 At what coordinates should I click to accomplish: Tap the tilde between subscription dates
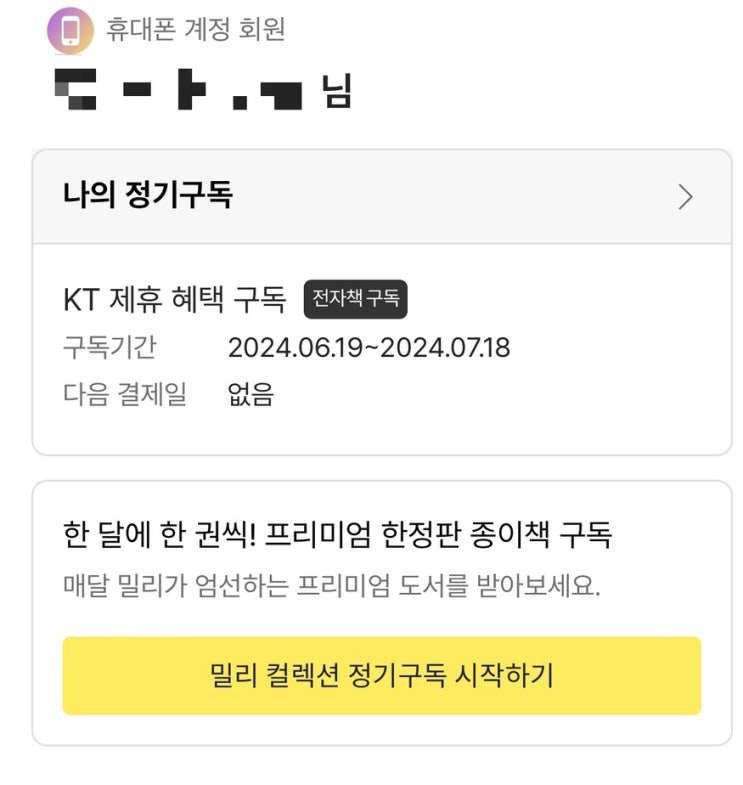pyautogui.click(x=373, y=348)
